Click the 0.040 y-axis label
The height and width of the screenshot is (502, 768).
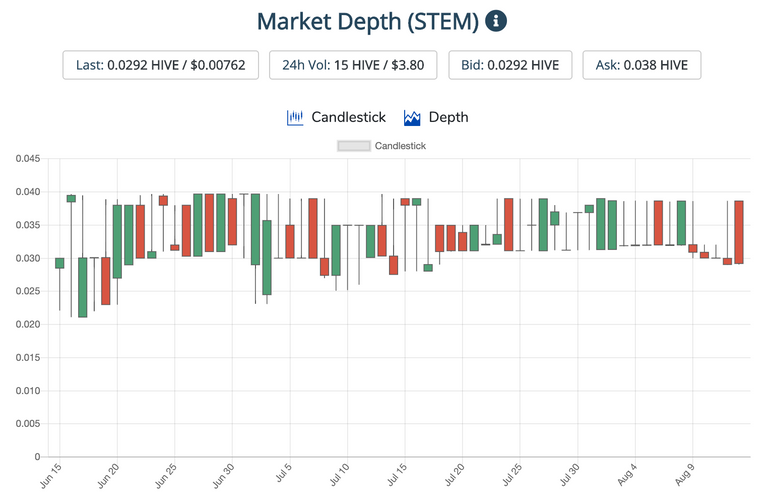point(28,192)
